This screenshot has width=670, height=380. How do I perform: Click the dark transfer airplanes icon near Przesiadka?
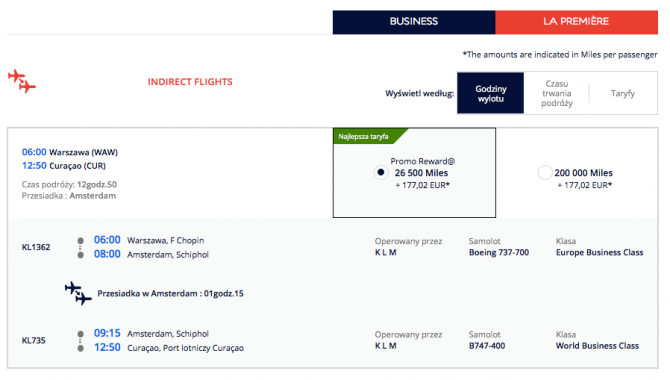coord(78,293)
